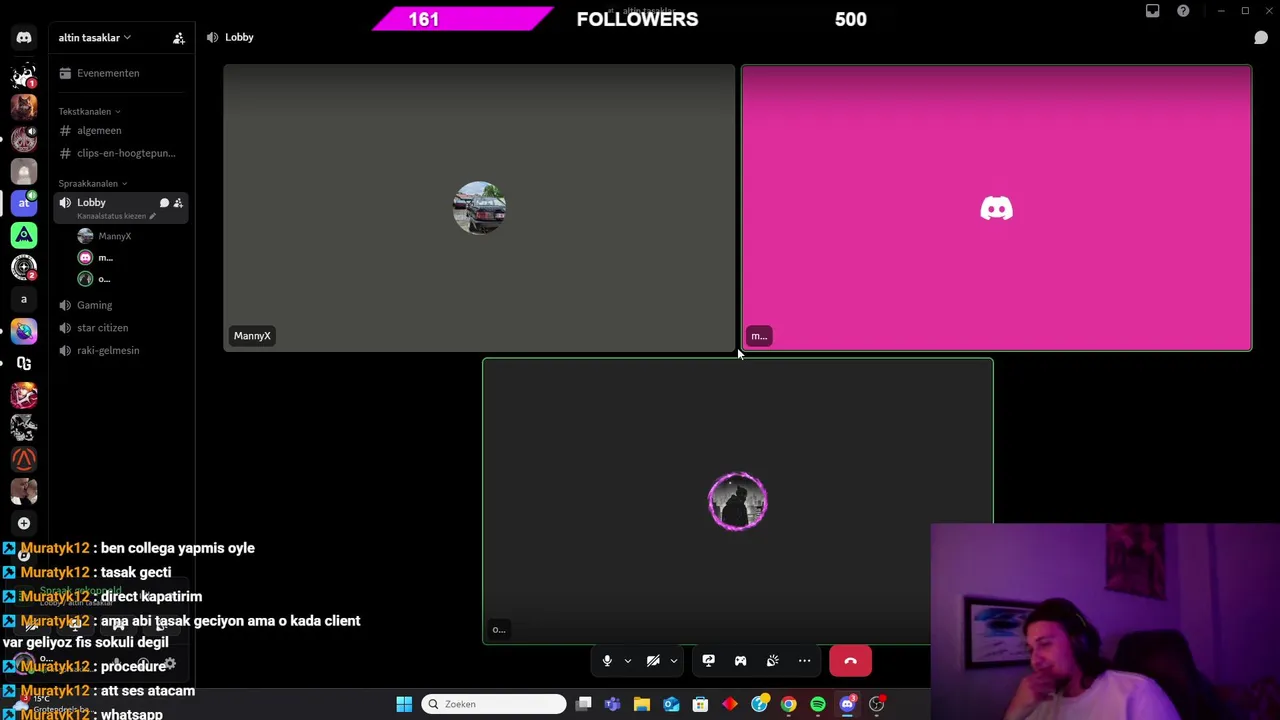Switch to Discord taskbar icon

click(x=848, y=704)
